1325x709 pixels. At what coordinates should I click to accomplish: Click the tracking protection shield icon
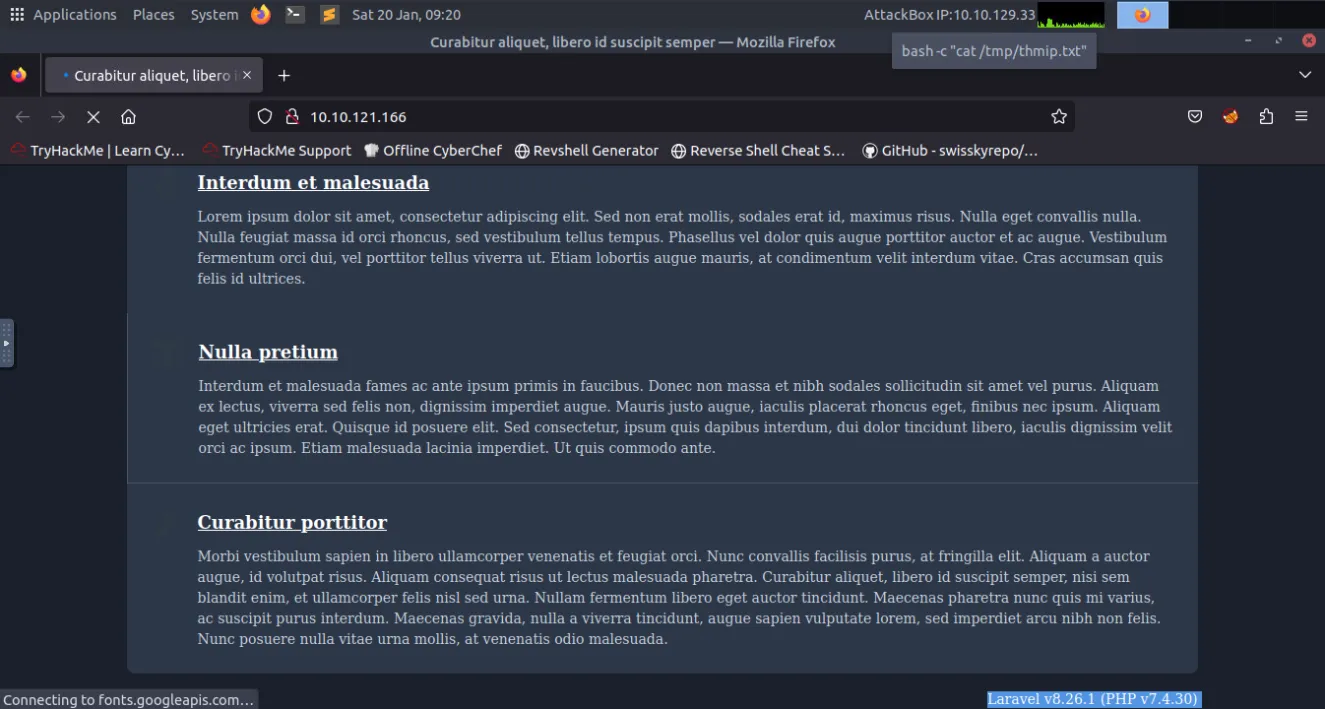point(265,117)
